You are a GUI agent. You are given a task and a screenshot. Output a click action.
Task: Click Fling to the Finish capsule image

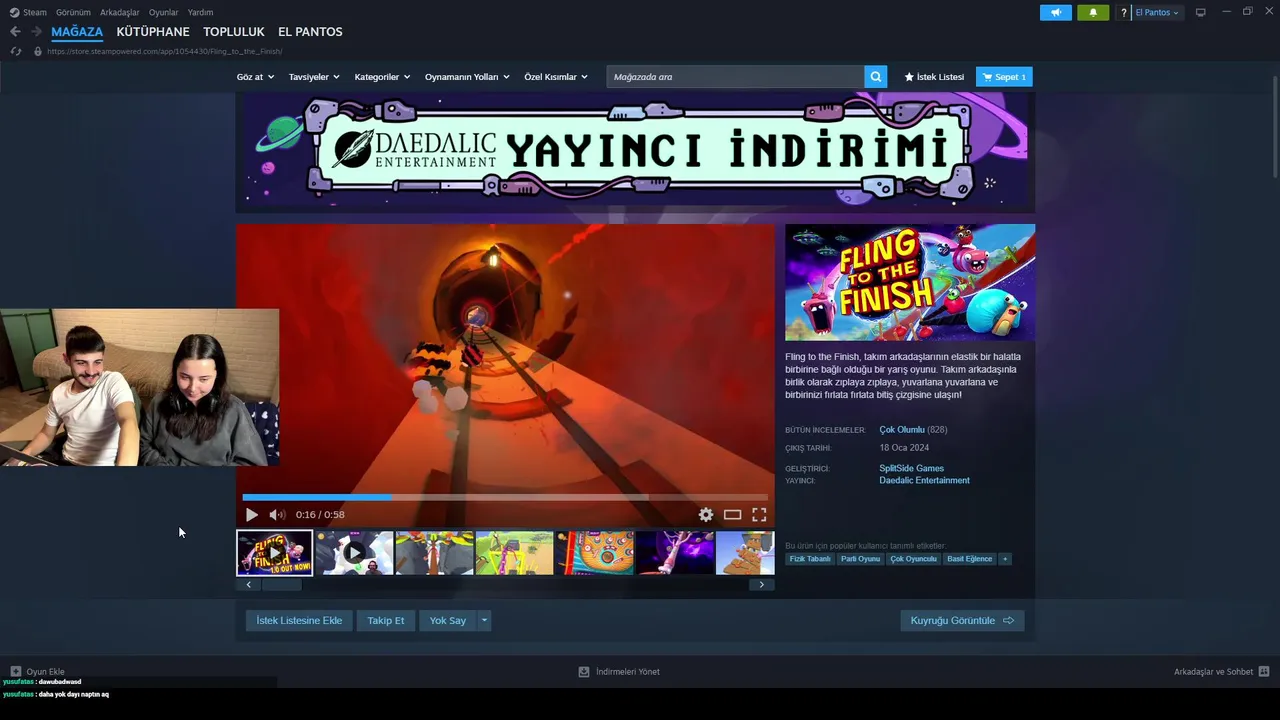[910, 282]
